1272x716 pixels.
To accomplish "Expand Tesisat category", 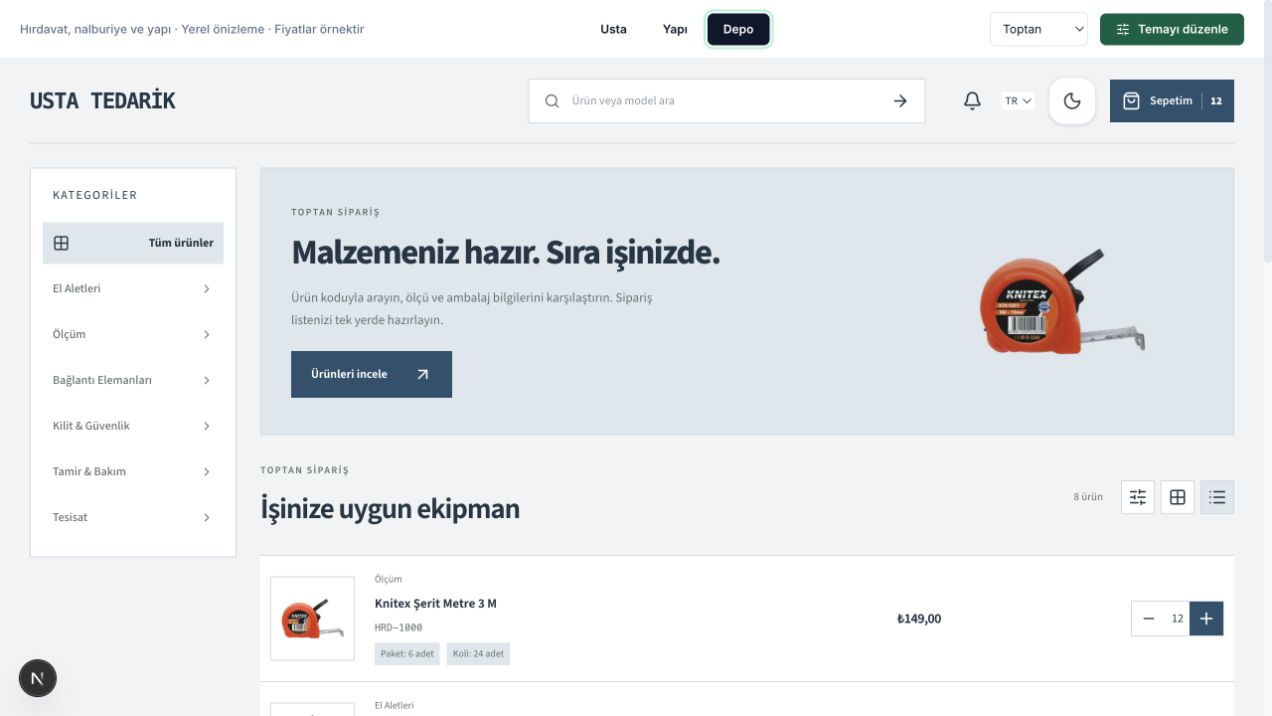I will click(x=133, y=517).
